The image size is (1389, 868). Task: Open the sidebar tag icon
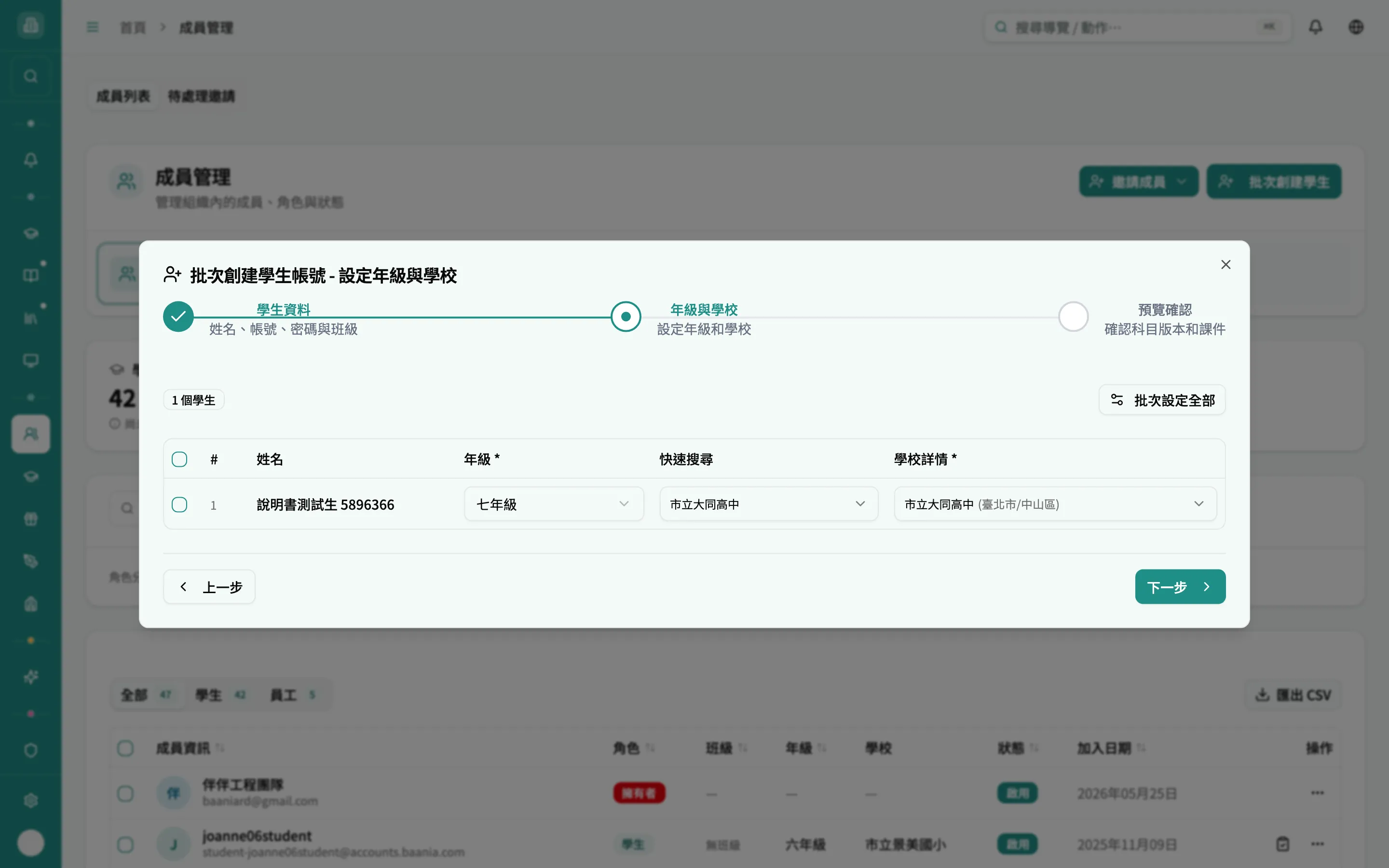tap(30, 561)
